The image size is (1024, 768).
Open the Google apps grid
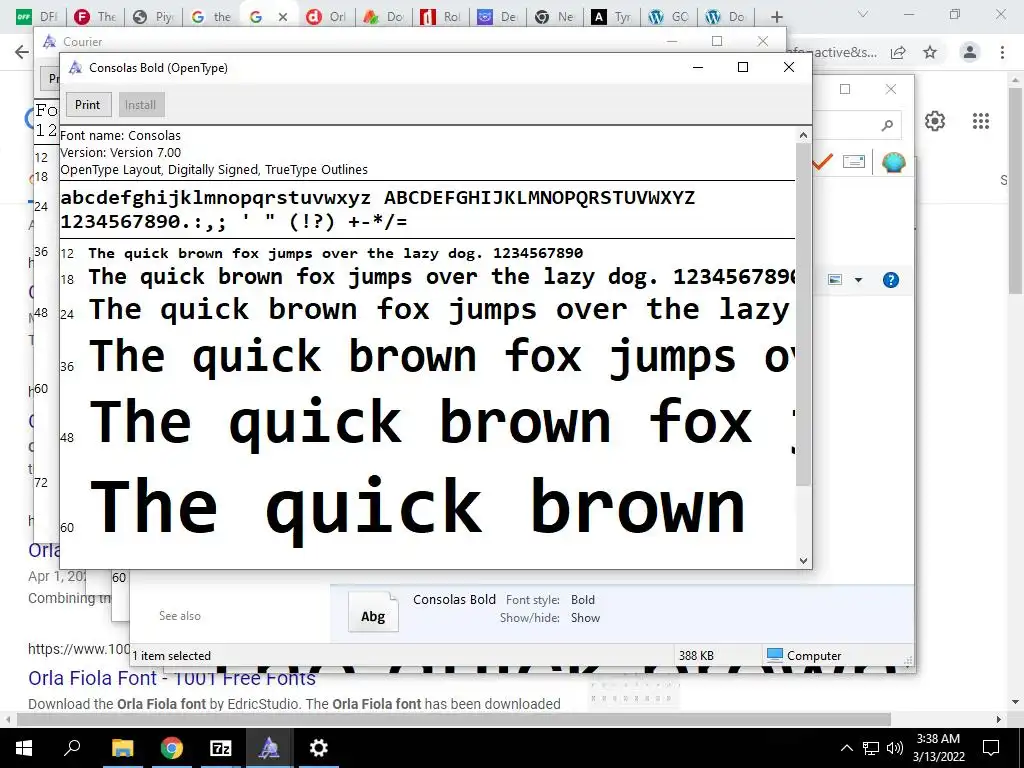click(x=981, y=121)
